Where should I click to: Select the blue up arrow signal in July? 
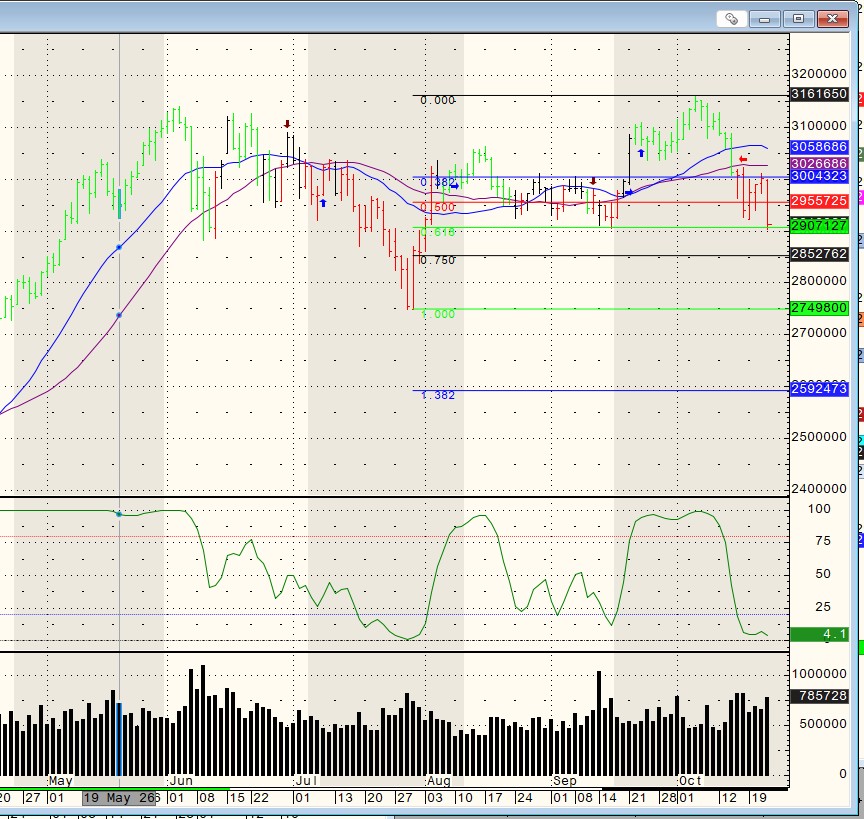[323, 203]
